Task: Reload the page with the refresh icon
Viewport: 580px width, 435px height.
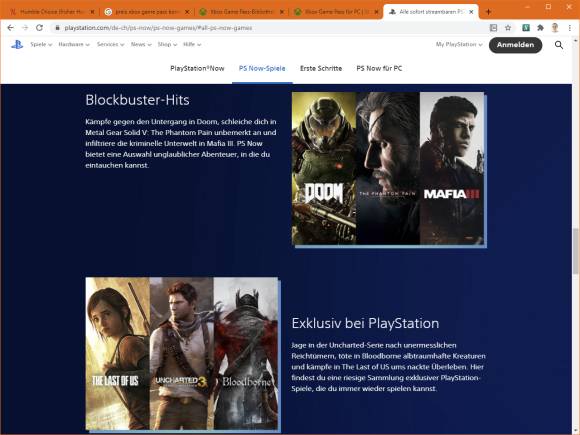Action: (39, 28)
